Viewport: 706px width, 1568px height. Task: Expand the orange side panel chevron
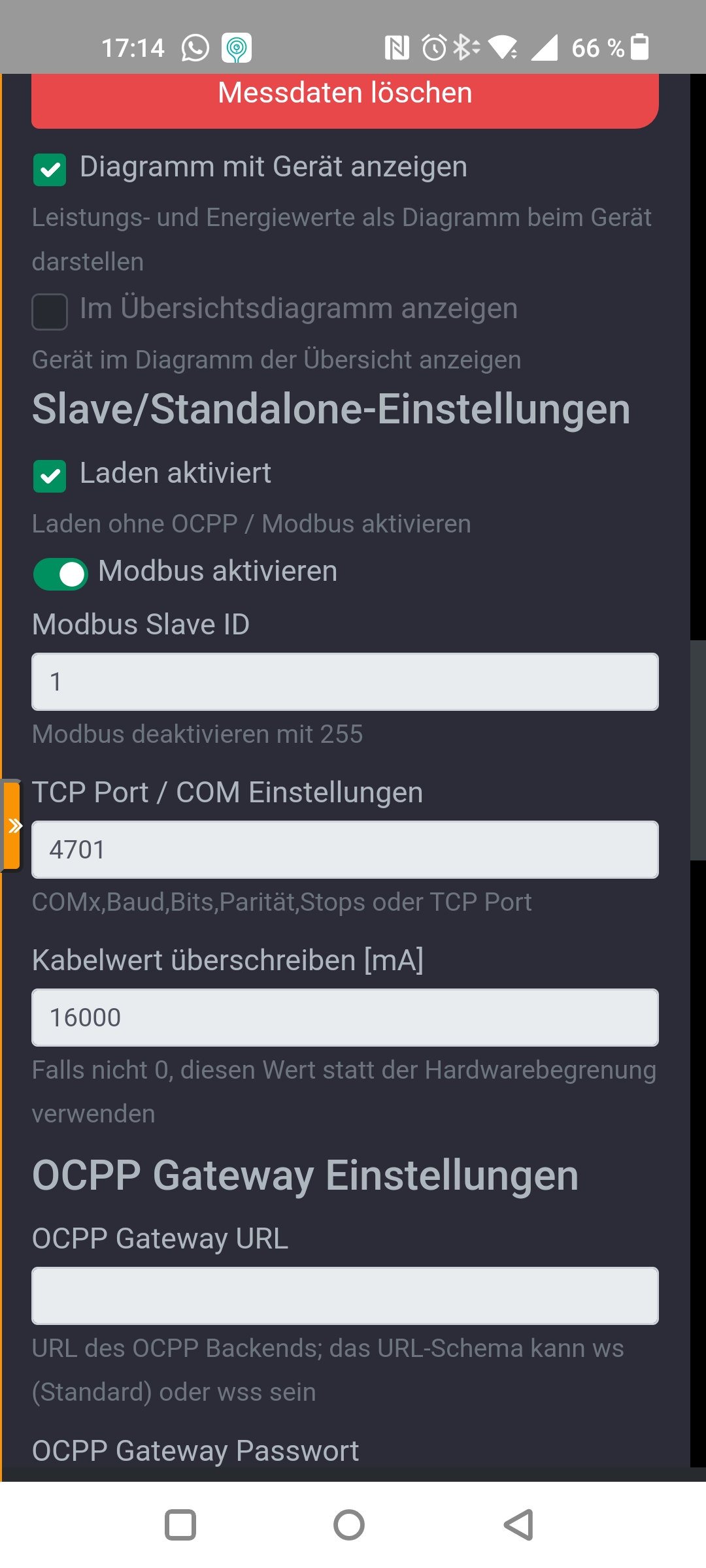click(x=12, y=826)
